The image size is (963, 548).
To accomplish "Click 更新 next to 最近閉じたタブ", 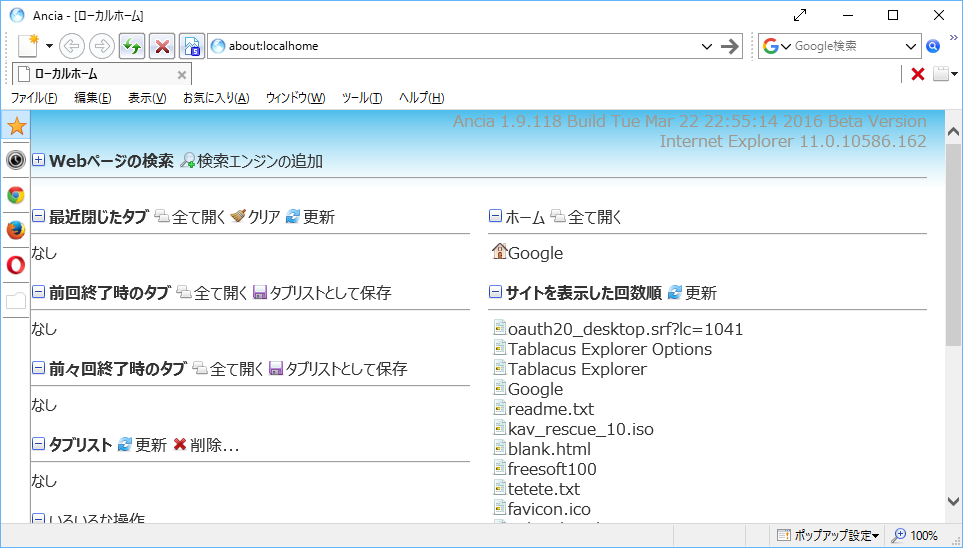I will (319, 217).
